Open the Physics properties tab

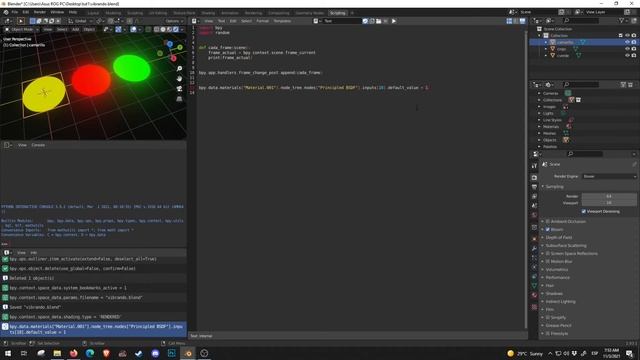[x=534, y=267]
